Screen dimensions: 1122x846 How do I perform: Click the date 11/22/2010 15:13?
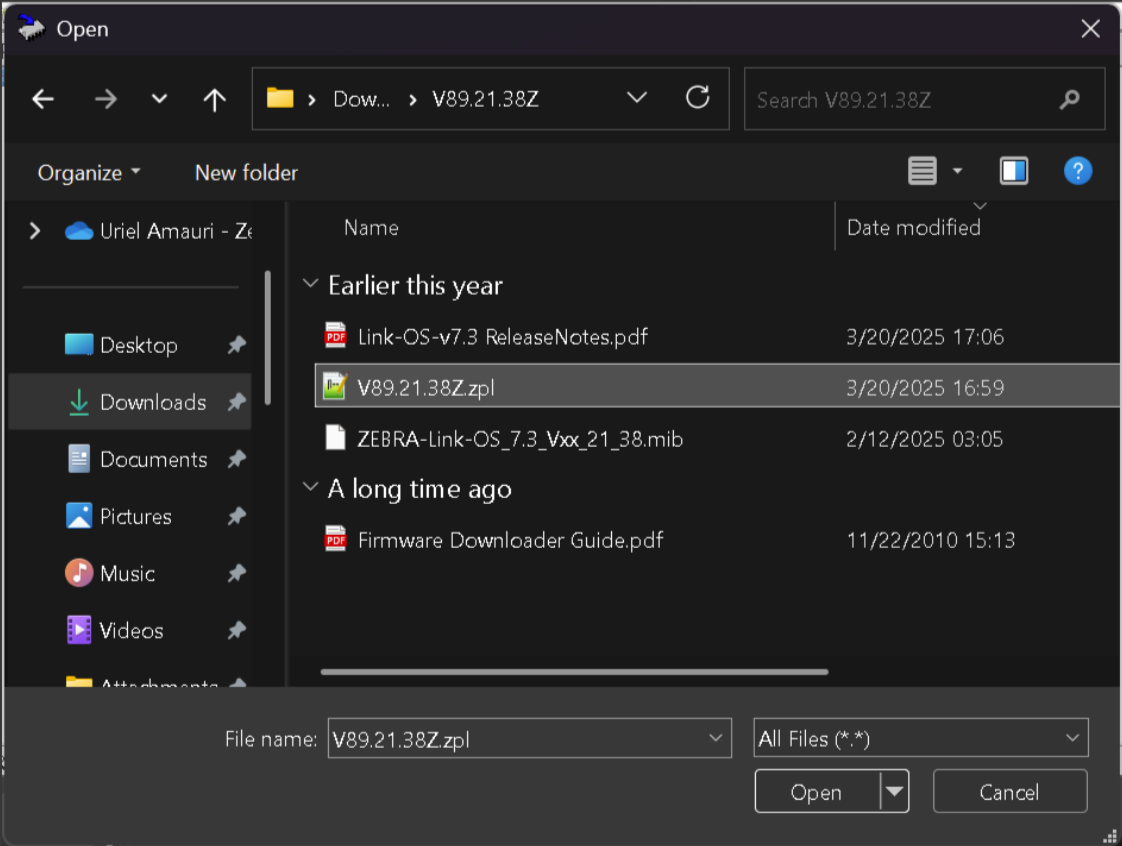[931, 540]
